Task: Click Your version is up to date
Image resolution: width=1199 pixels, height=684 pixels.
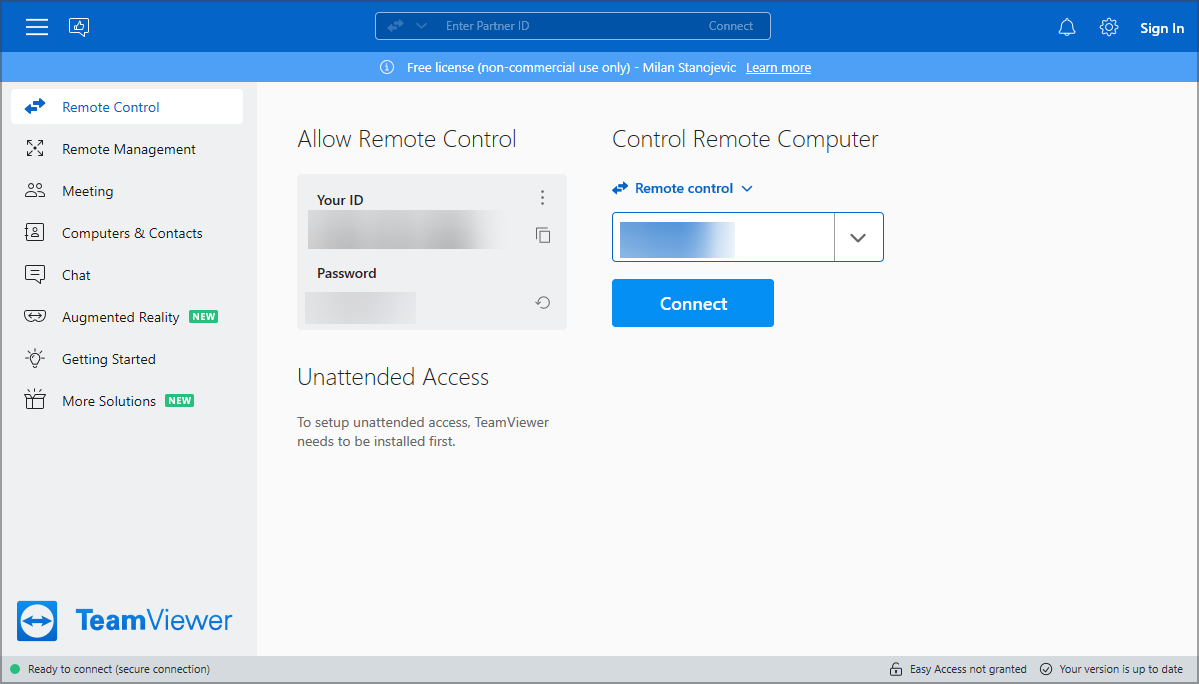Action: click(x=1121, y=669)
